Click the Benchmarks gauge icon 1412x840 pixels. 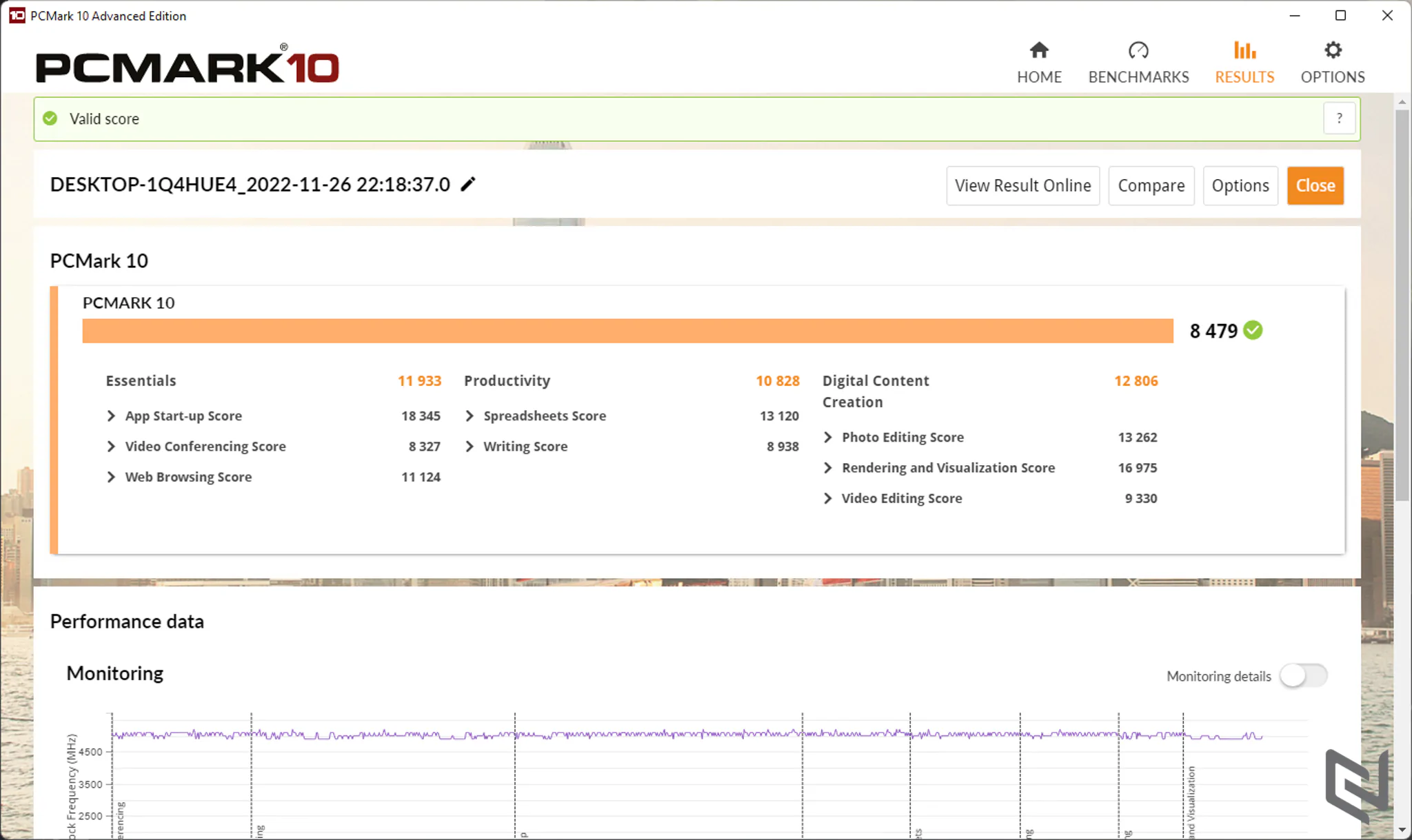click(x=1138, y=50)
